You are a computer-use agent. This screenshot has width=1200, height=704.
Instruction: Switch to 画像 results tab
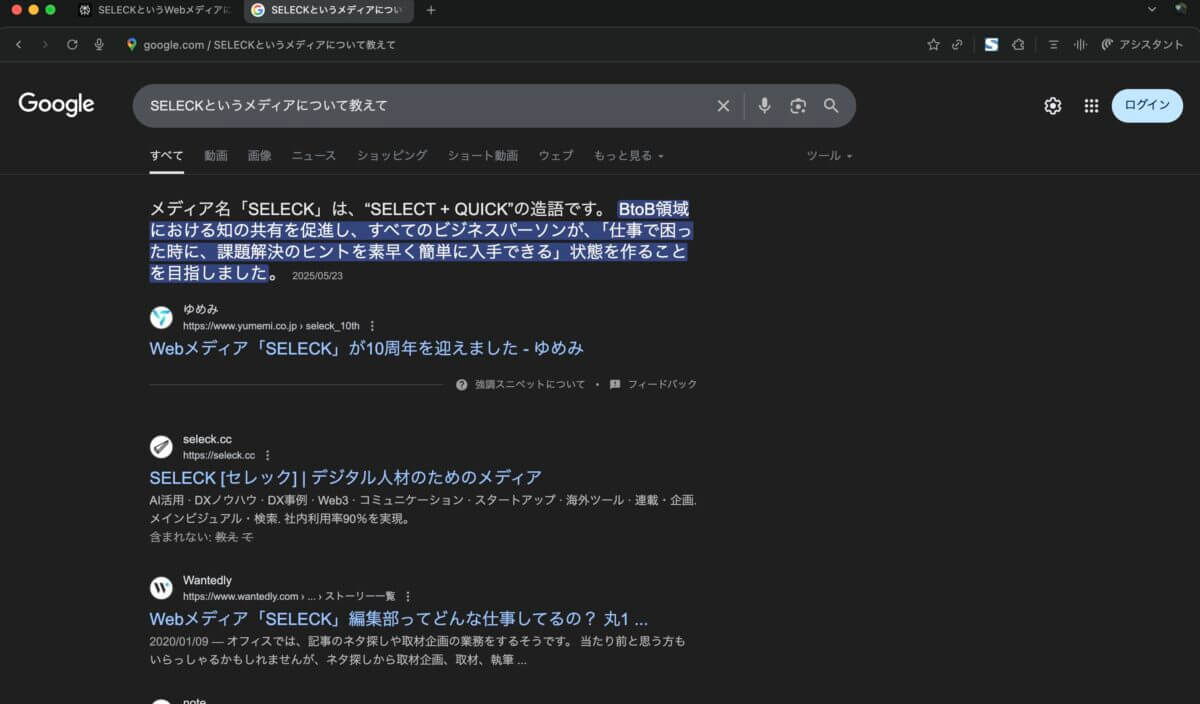(x=260, y=156)
